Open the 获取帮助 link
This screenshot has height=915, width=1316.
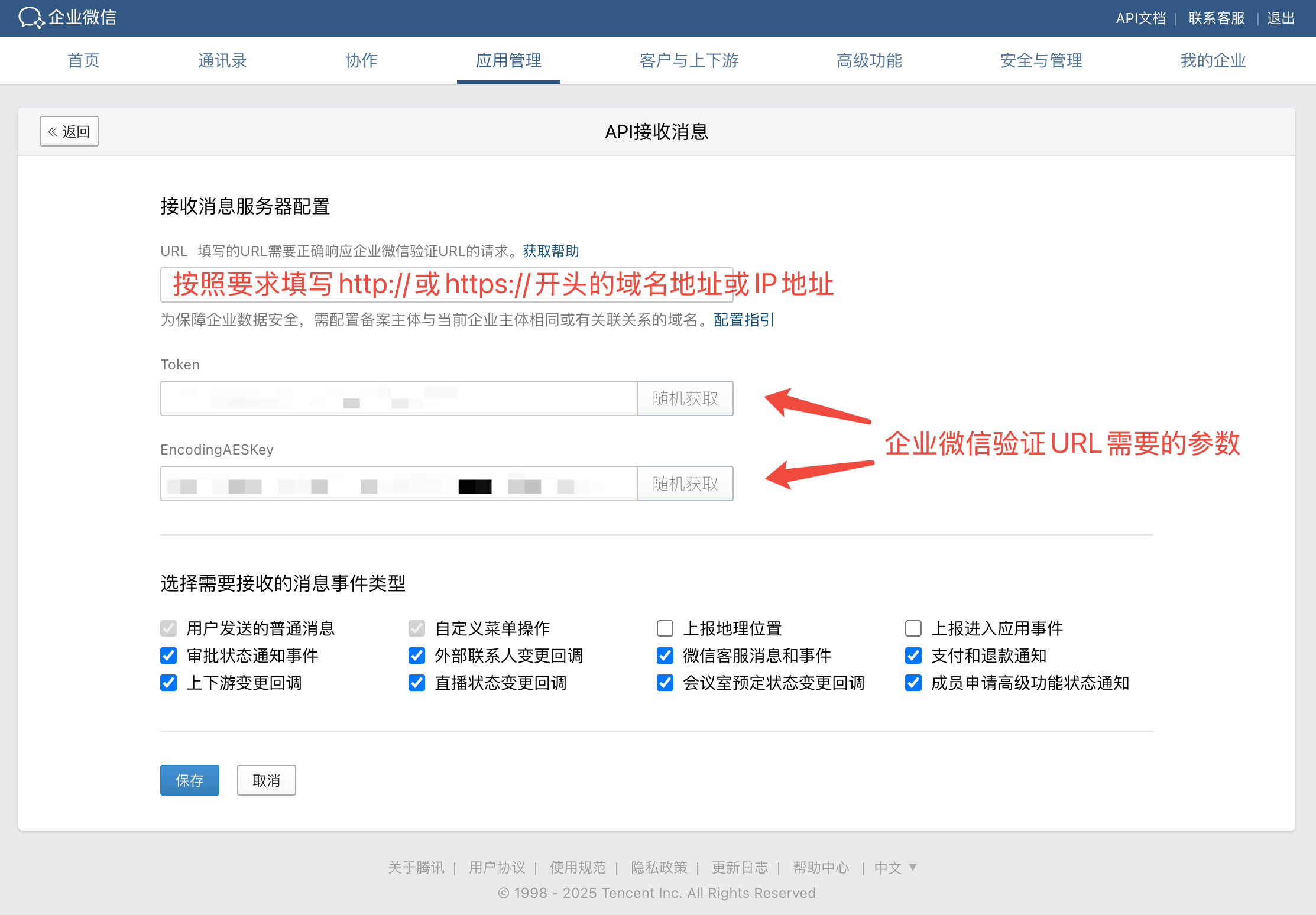point(550,251)
